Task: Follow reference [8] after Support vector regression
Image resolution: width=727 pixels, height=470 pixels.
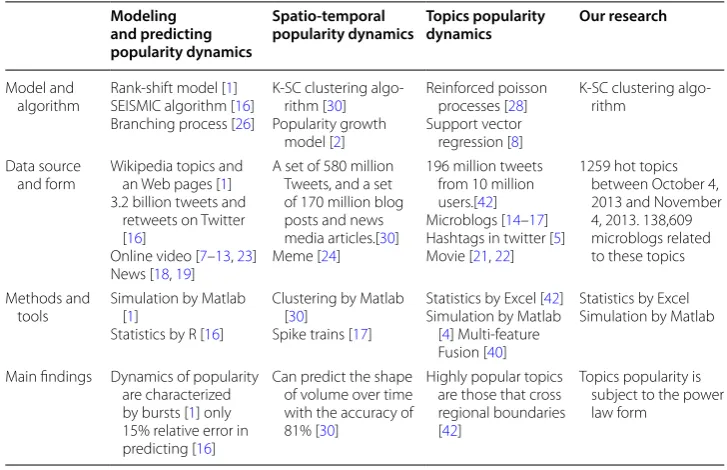Action: 515,142
